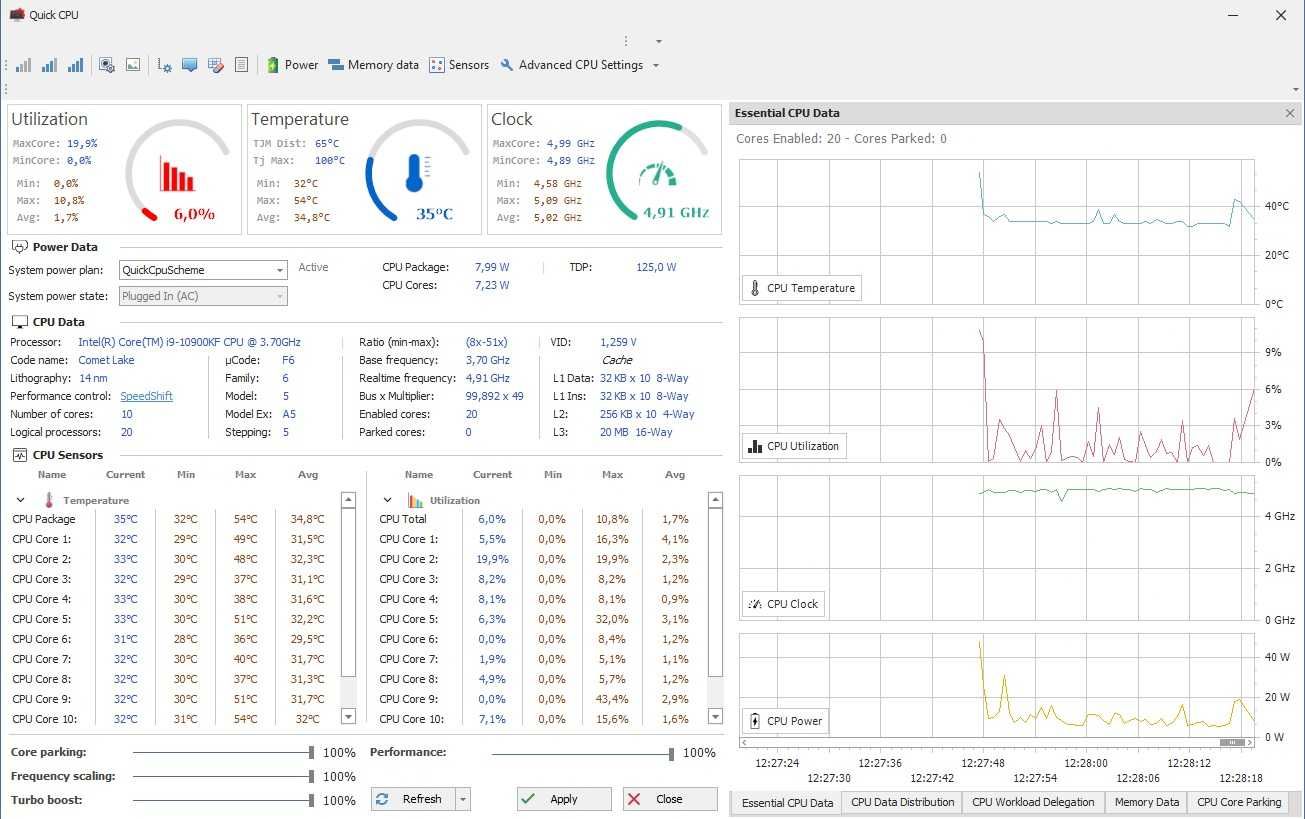Open the document page toolbar icon
Screen dimensions: 1305x819
coord(241,65)
